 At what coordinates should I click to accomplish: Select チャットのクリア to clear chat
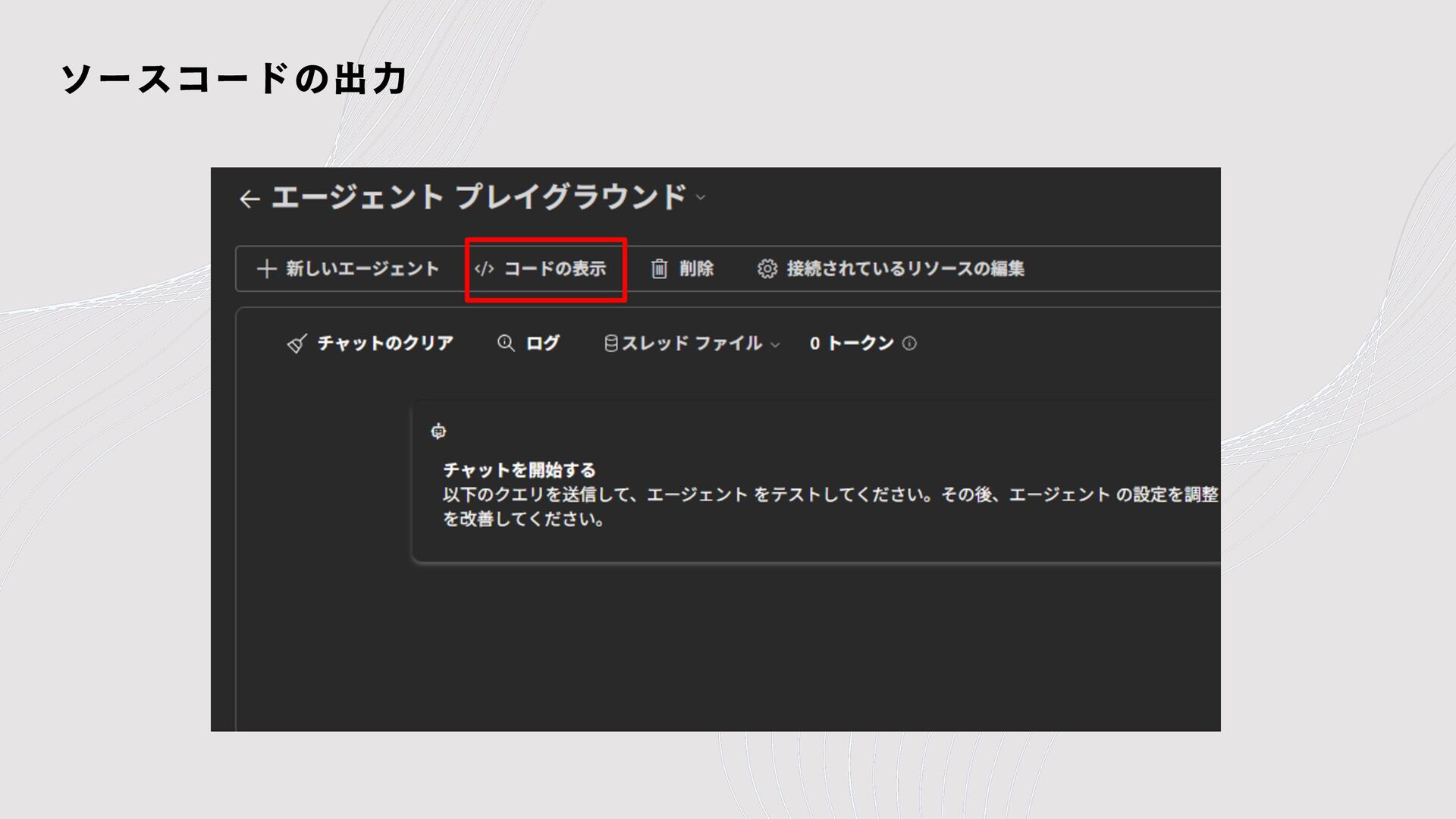pos(384,344)
